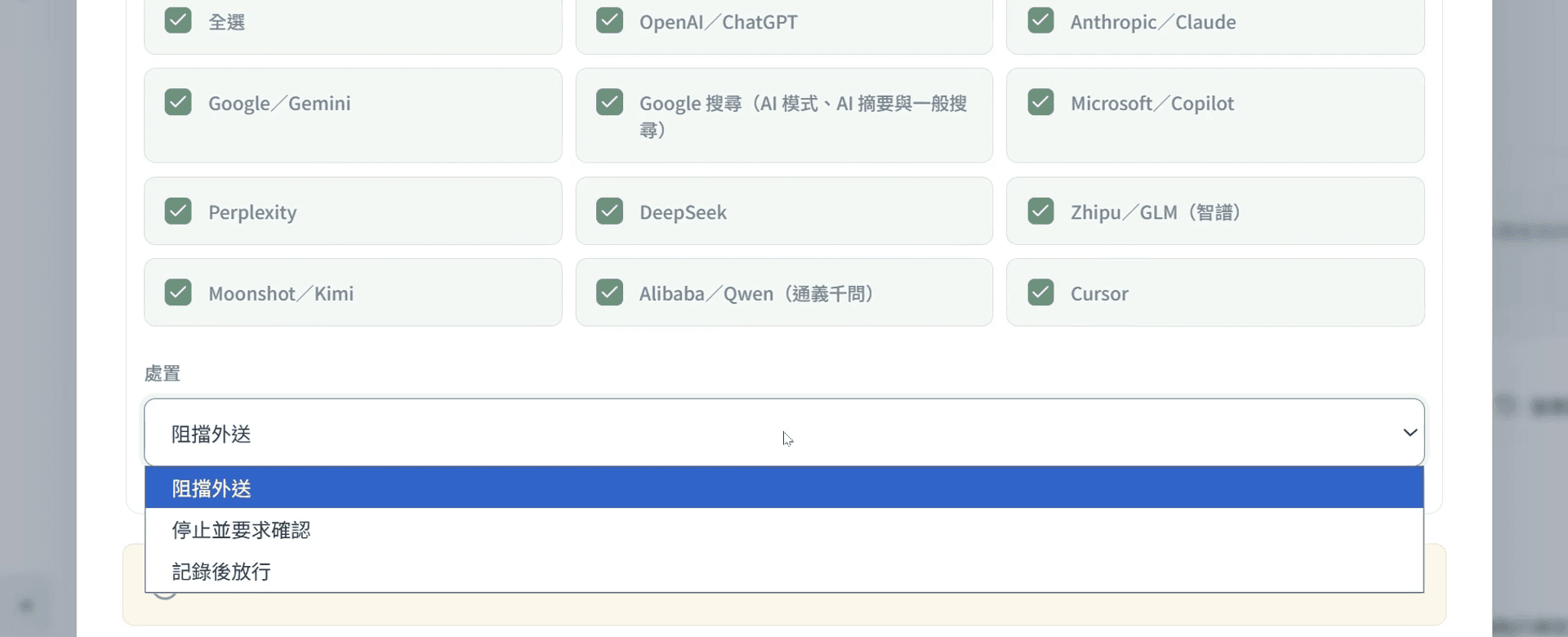The height and width of the screenshot is (637, 1568).
Task: Click the Perplexity label text
Action: pyautogui.click(x=252, y=212)
